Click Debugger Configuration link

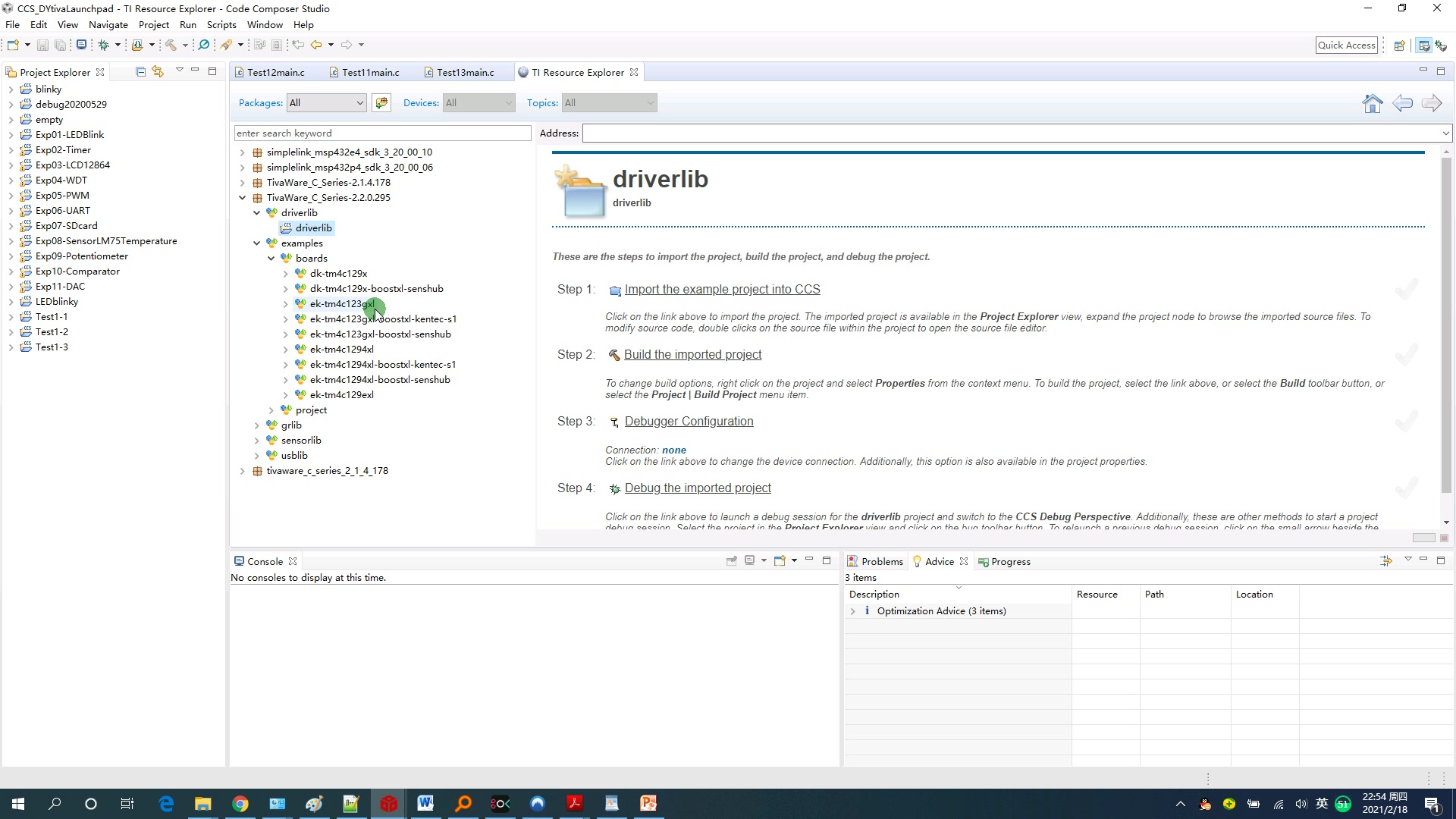pos(689,422)
